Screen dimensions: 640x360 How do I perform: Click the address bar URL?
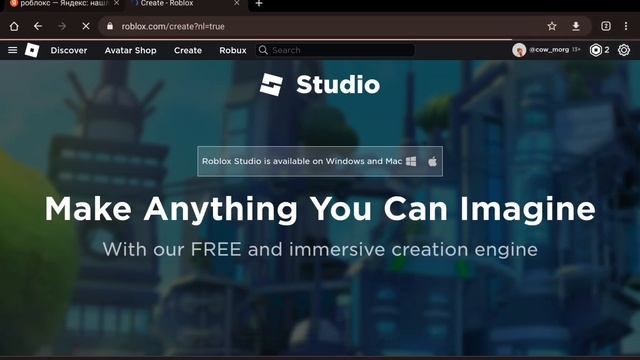(x=173, y=27)
